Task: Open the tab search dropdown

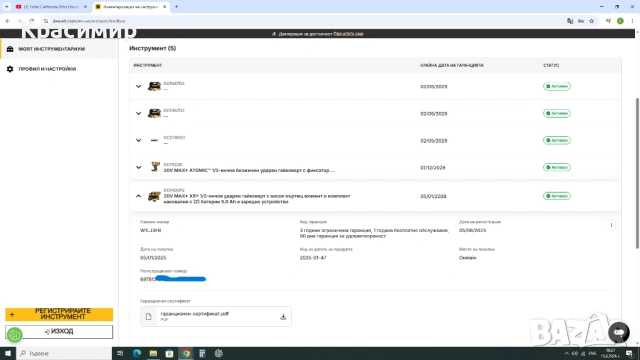Action: click(x=7, y=7)
